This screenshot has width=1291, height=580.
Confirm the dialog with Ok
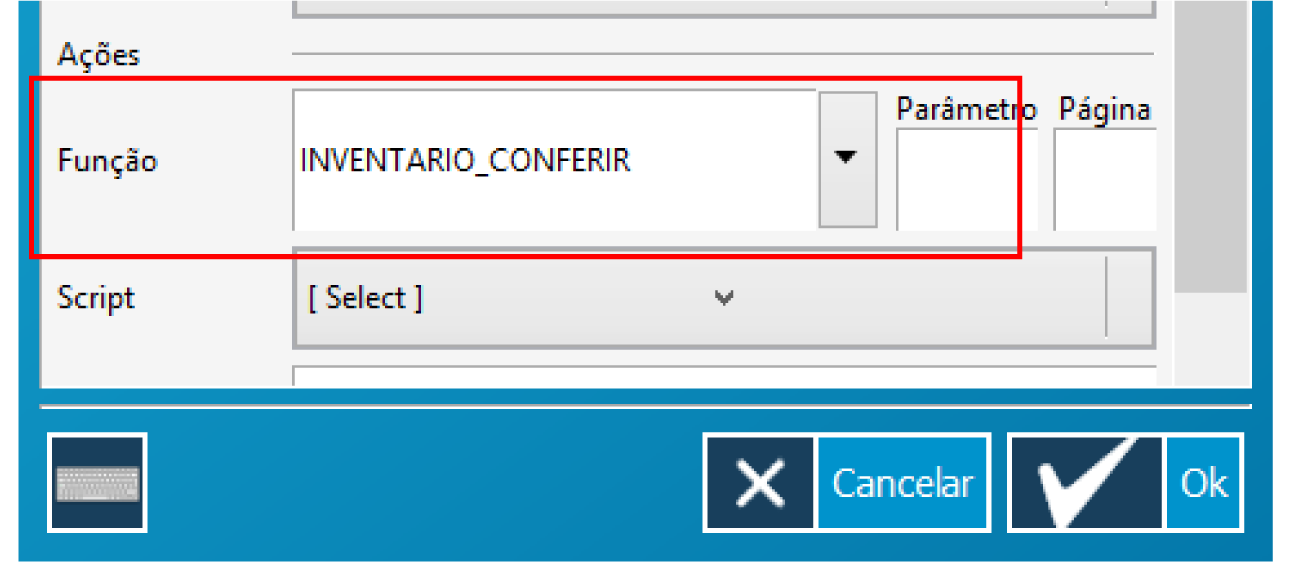click(1203, 483)
